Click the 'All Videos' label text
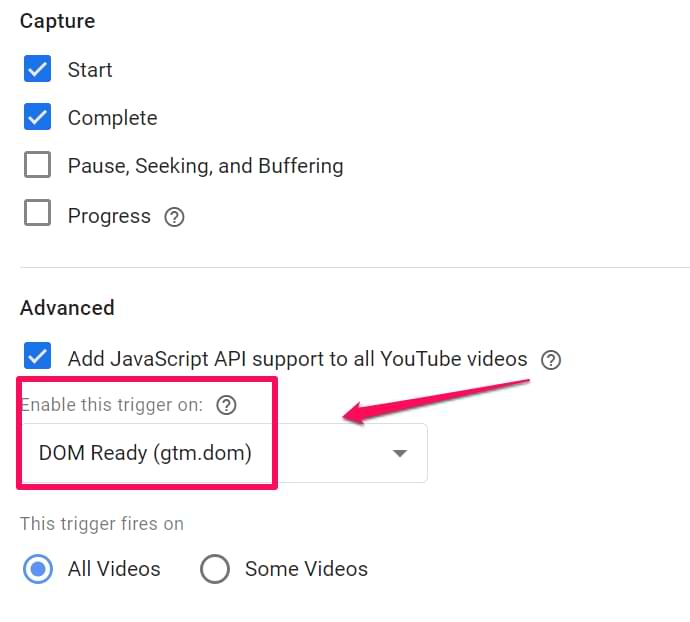Viewport: 690px width, 622px height. (x=114, y=569)
